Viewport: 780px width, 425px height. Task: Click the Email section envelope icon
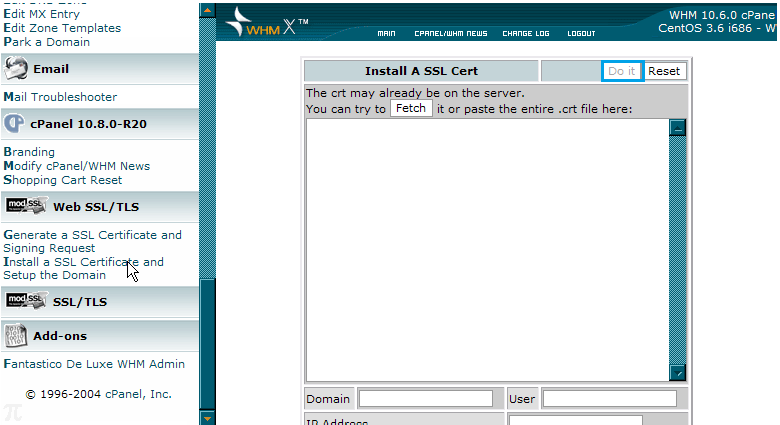(16, 69)
